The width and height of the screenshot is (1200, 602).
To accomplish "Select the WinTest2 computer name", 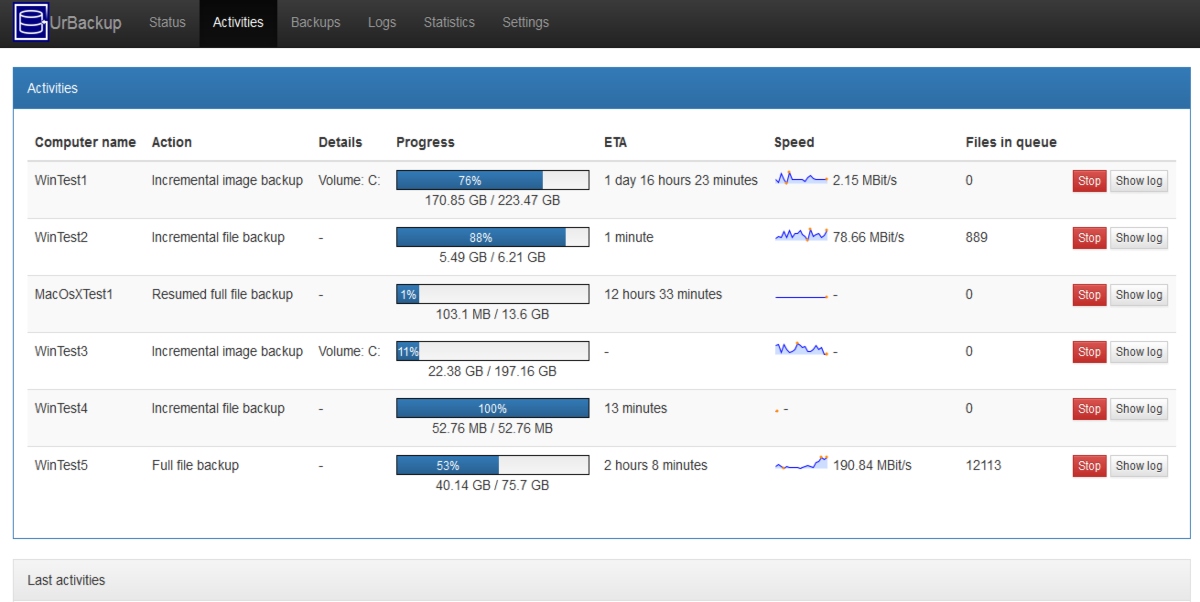I will tap(61, 237).
